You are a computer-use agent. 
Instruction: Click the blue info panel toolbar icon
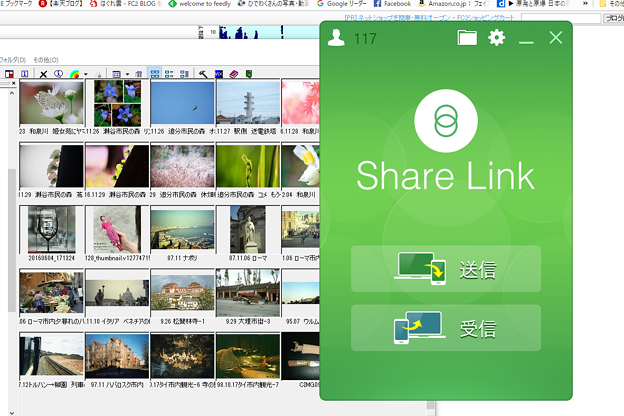[25, 74]
